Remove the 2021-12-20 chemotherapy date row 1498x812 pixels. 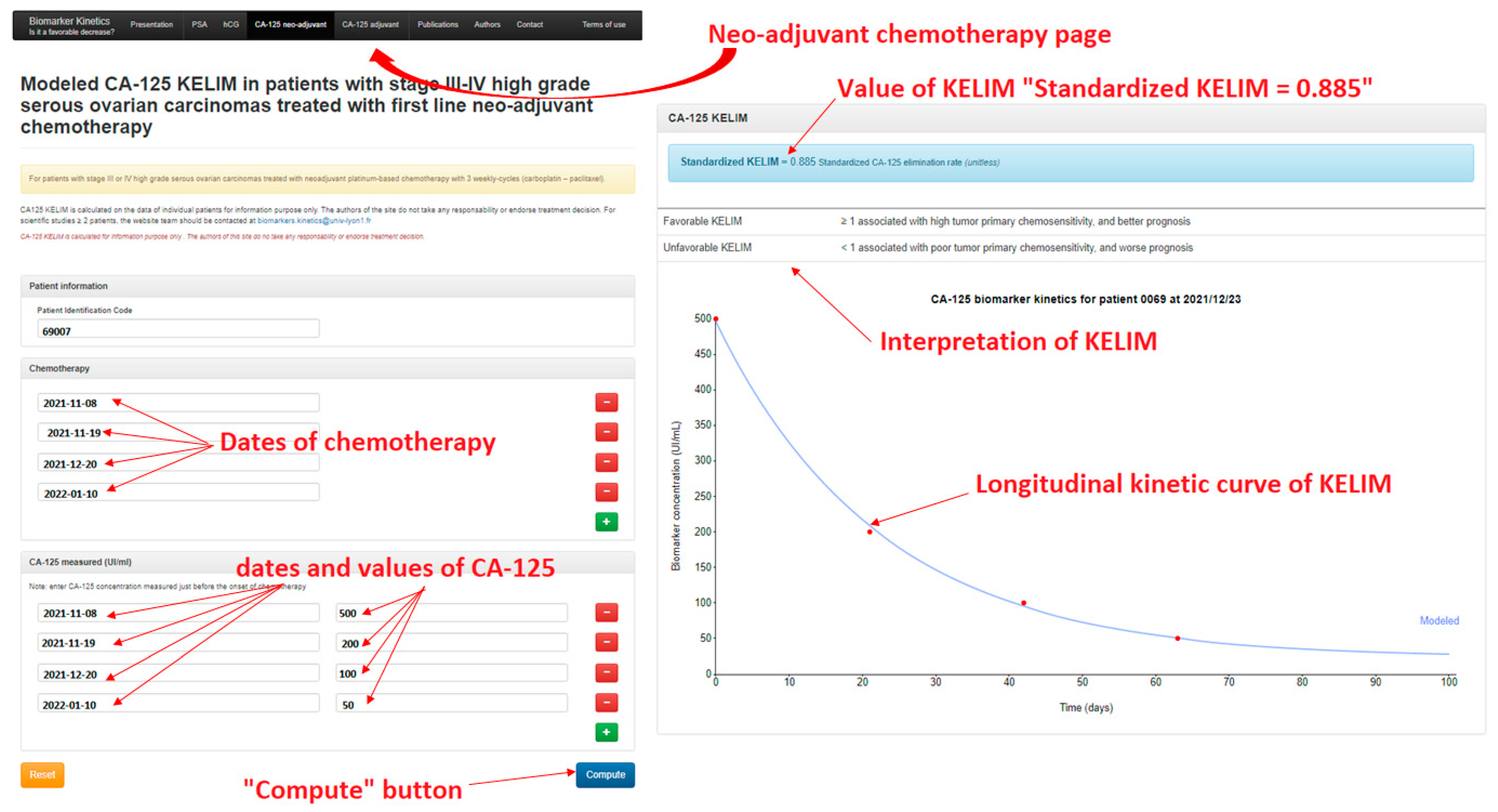pos(606,462)
